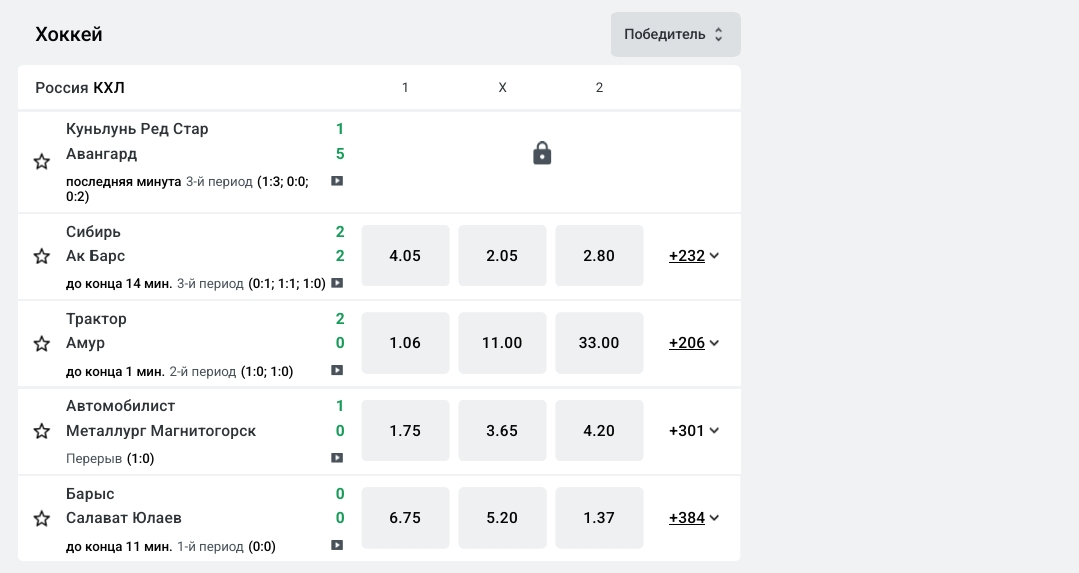The image size is (1079, 573).
Task: Open Барыс vs Салават Юлаев video stream
Action: coord(337,546)
